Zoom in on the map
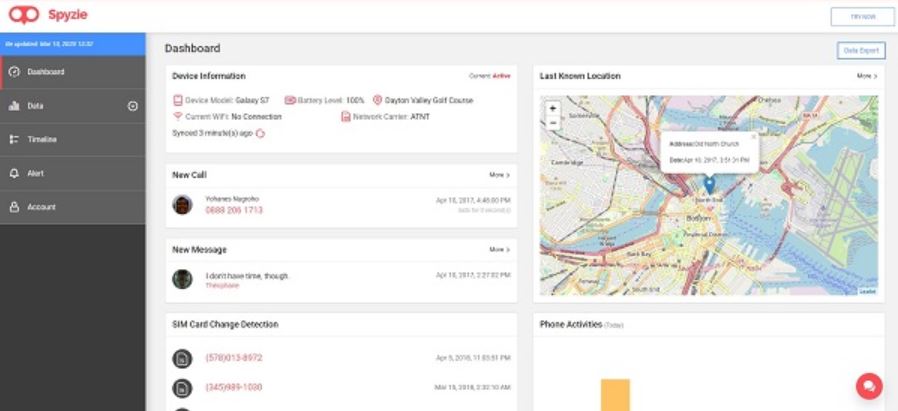 pyautogui.click(x=553, y=109)
